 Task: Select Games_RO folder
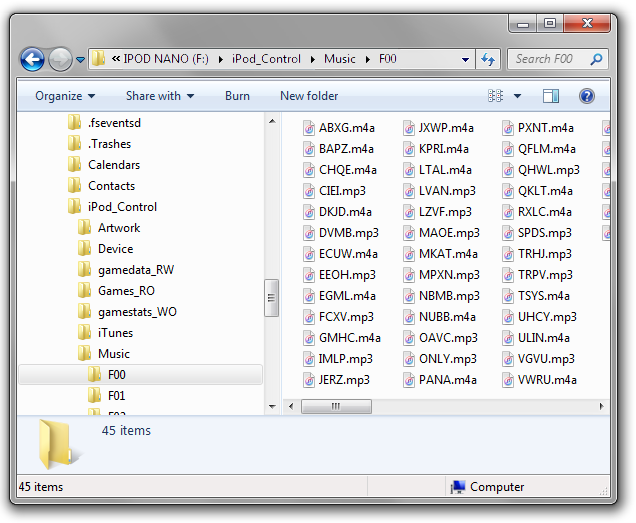click(x=116, y=291)
